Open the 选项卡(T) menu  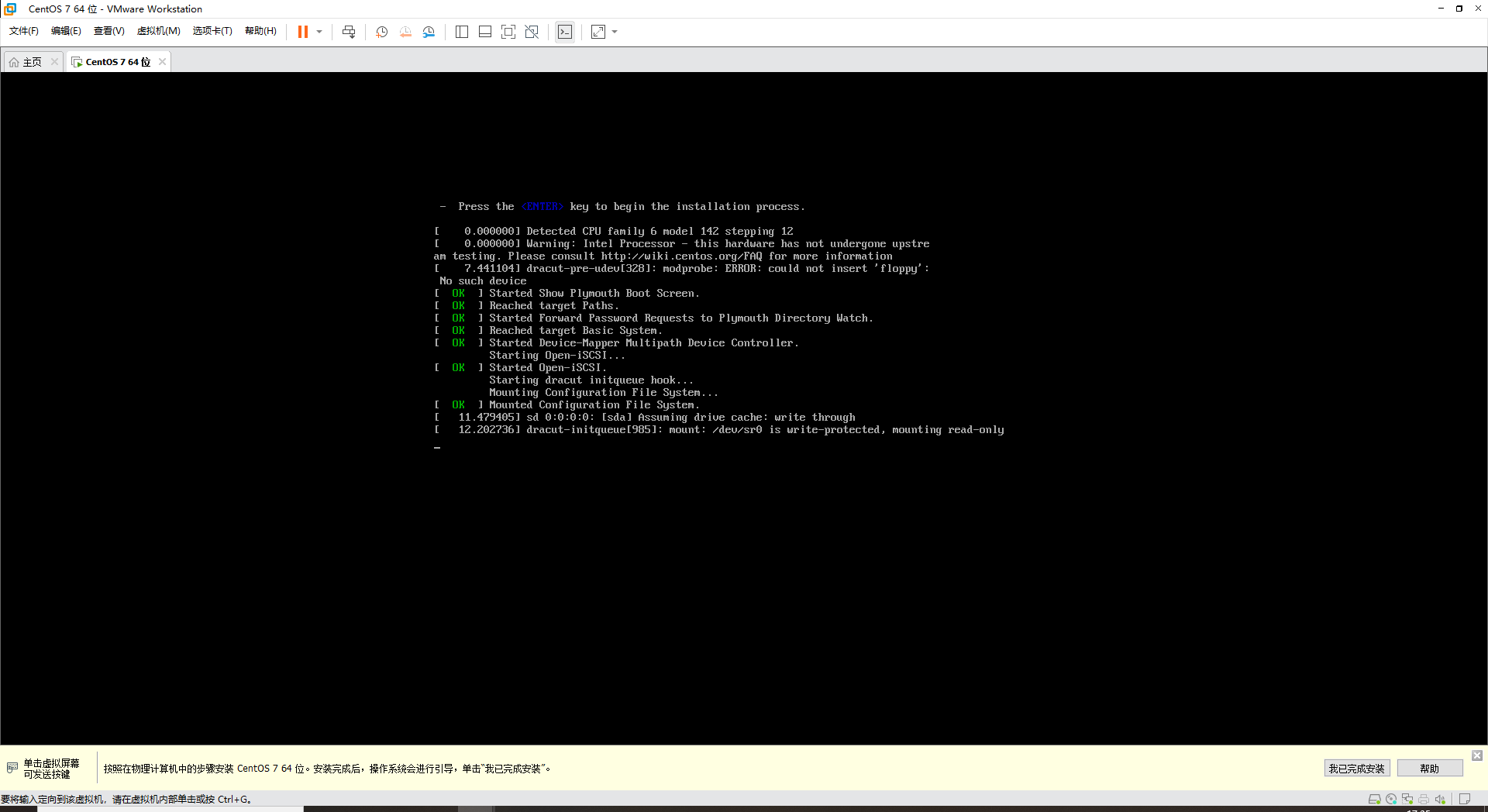[212, 31]
